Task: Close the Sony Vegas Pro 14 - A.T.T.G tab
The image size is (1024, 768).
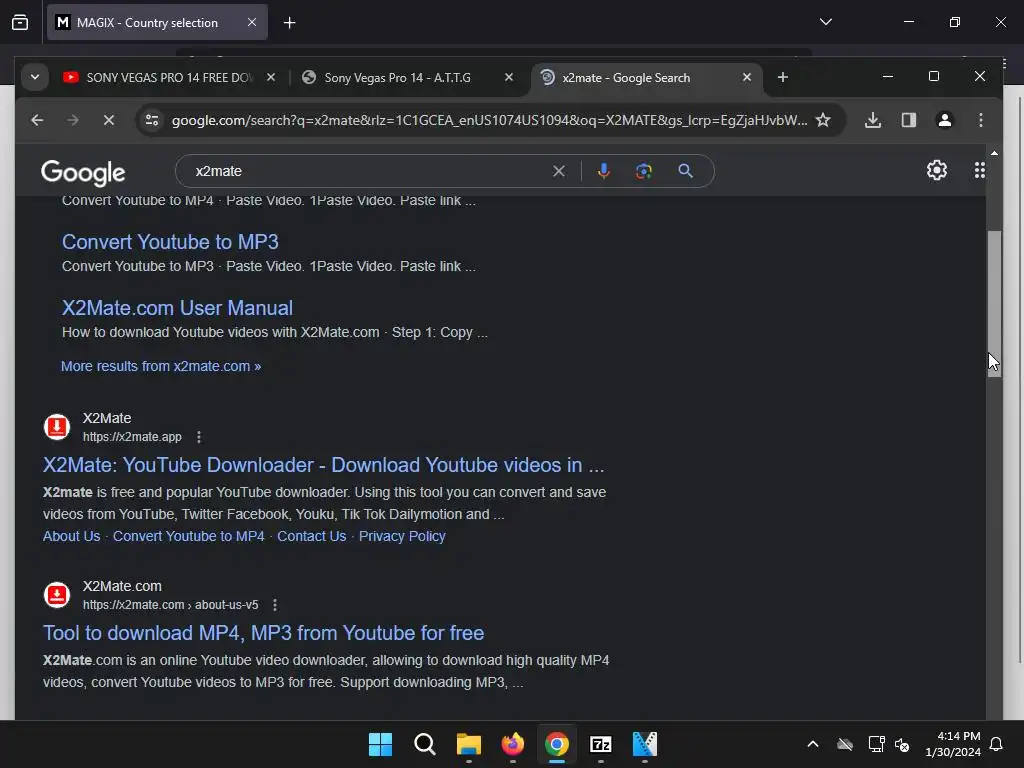Action: [509, 77]
